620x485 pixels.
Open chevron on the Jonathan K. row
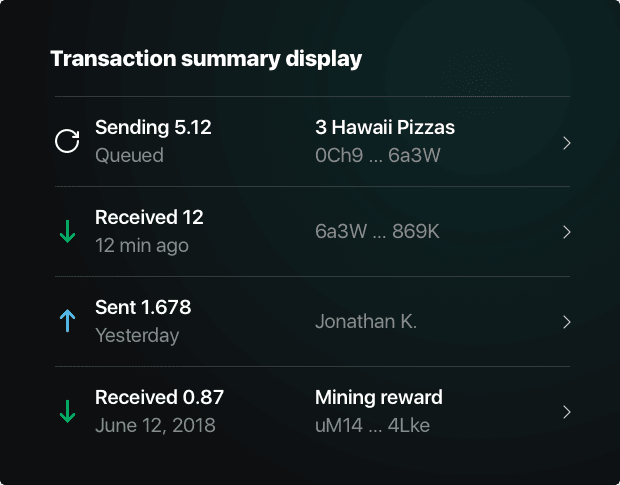click(567, 322)
